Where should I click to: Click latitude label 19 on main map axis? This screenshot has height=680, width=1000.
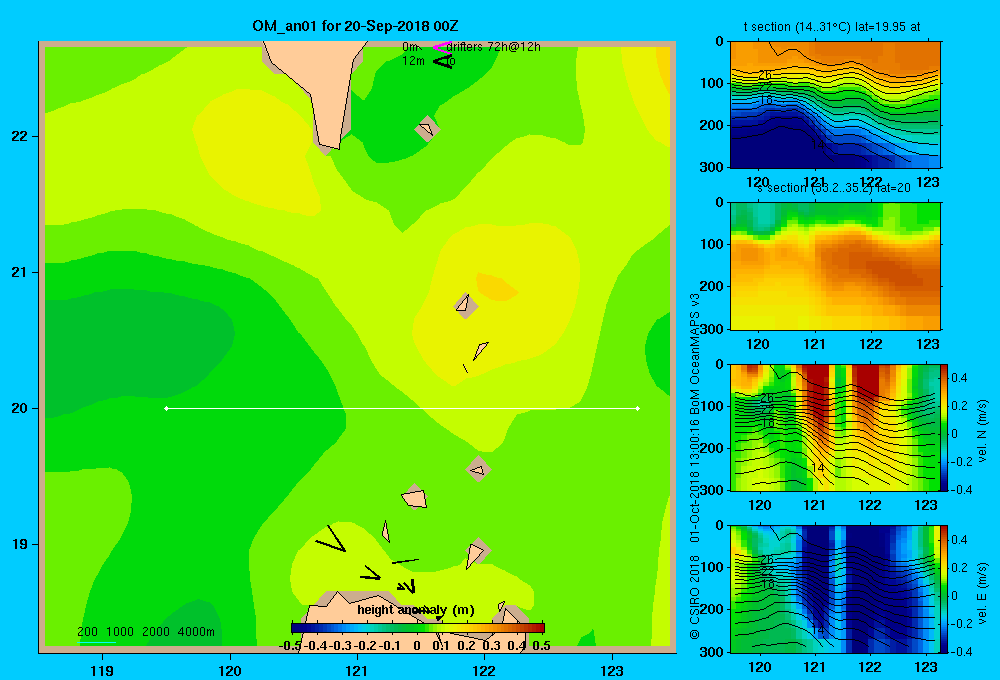coord(19,544)
